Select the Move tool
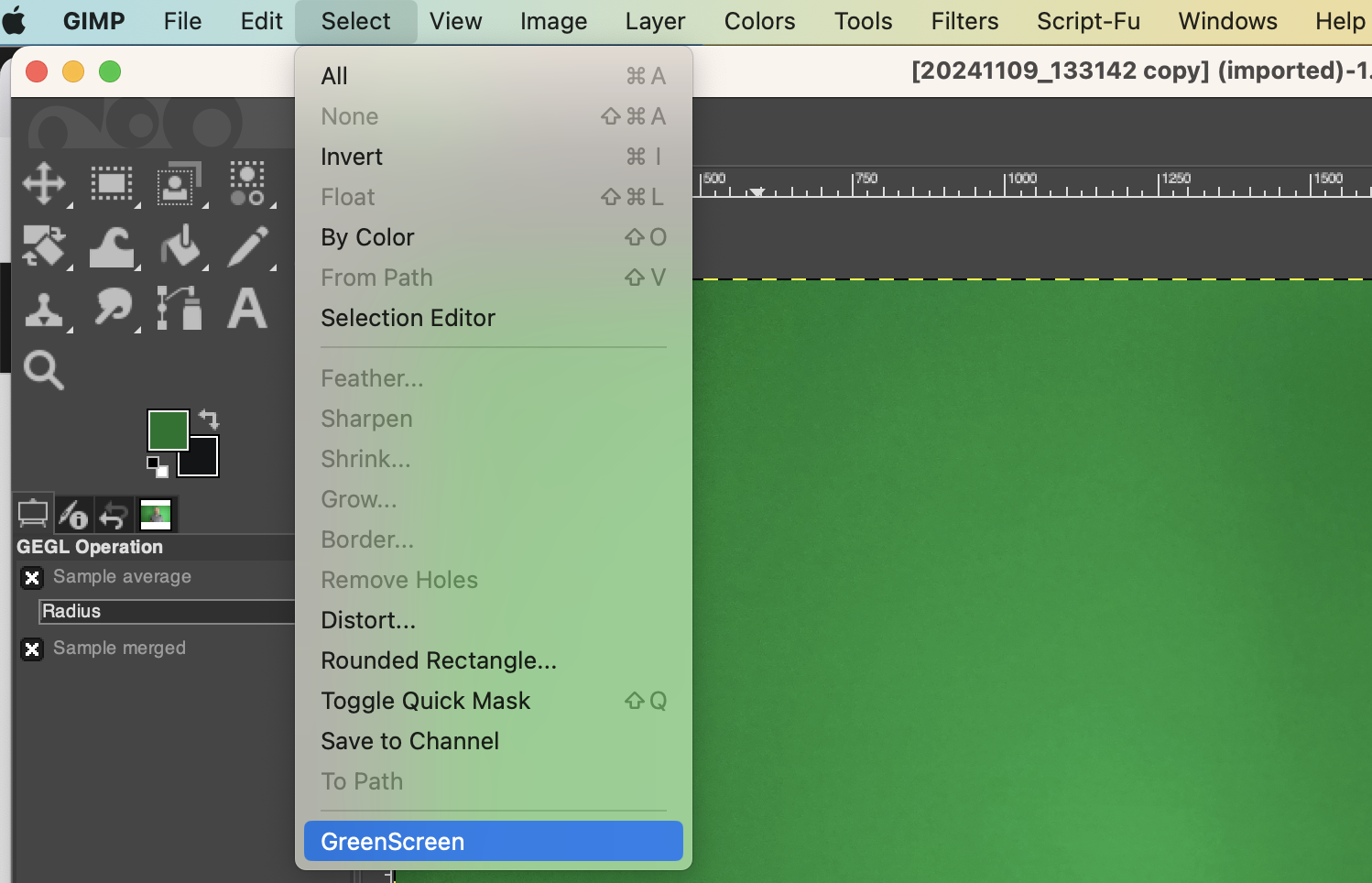The height and width of the screenshot is (883, 1372). [44, 185]
